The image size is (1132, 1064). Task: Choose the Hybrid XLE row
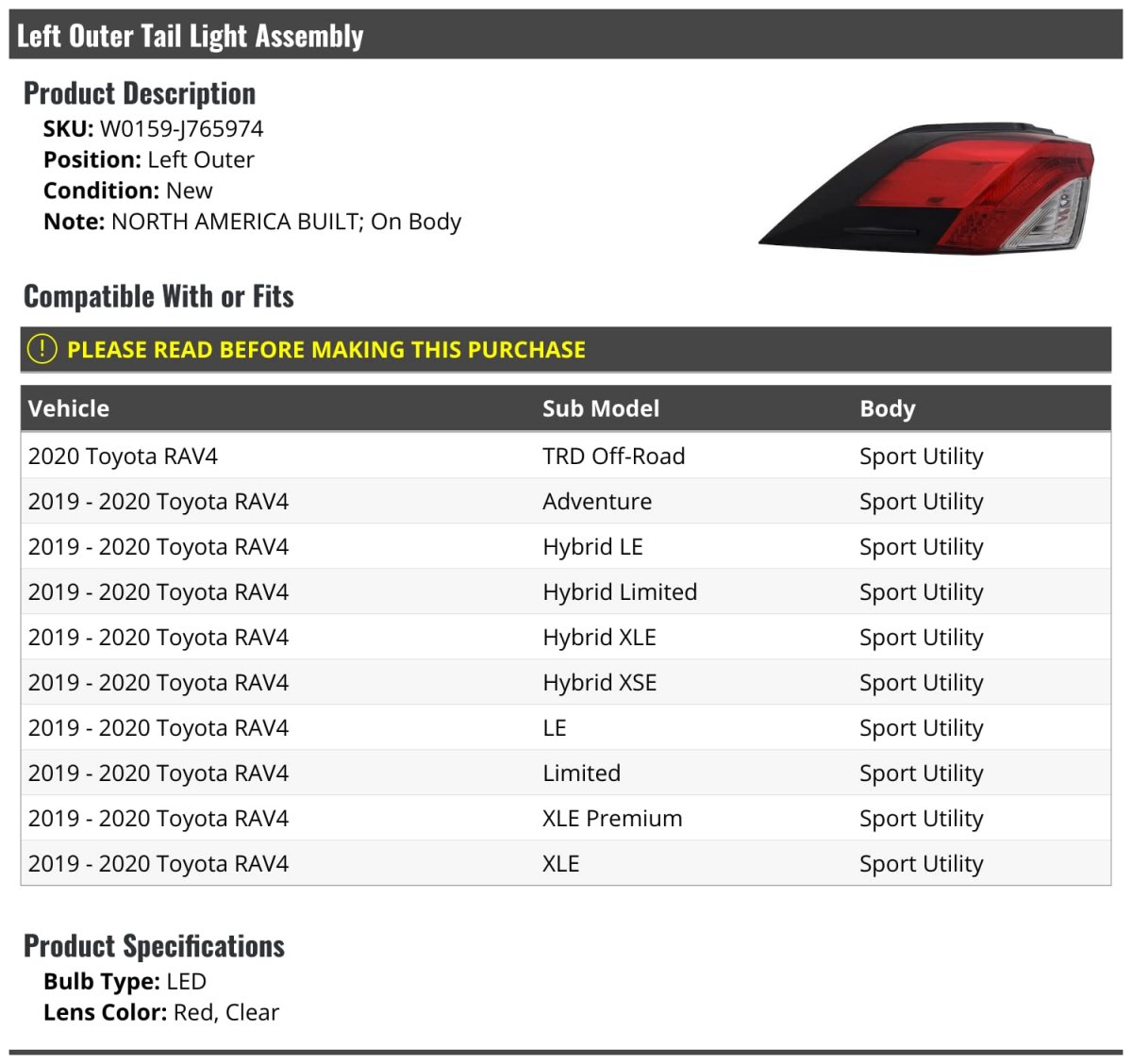coord(566,637)
